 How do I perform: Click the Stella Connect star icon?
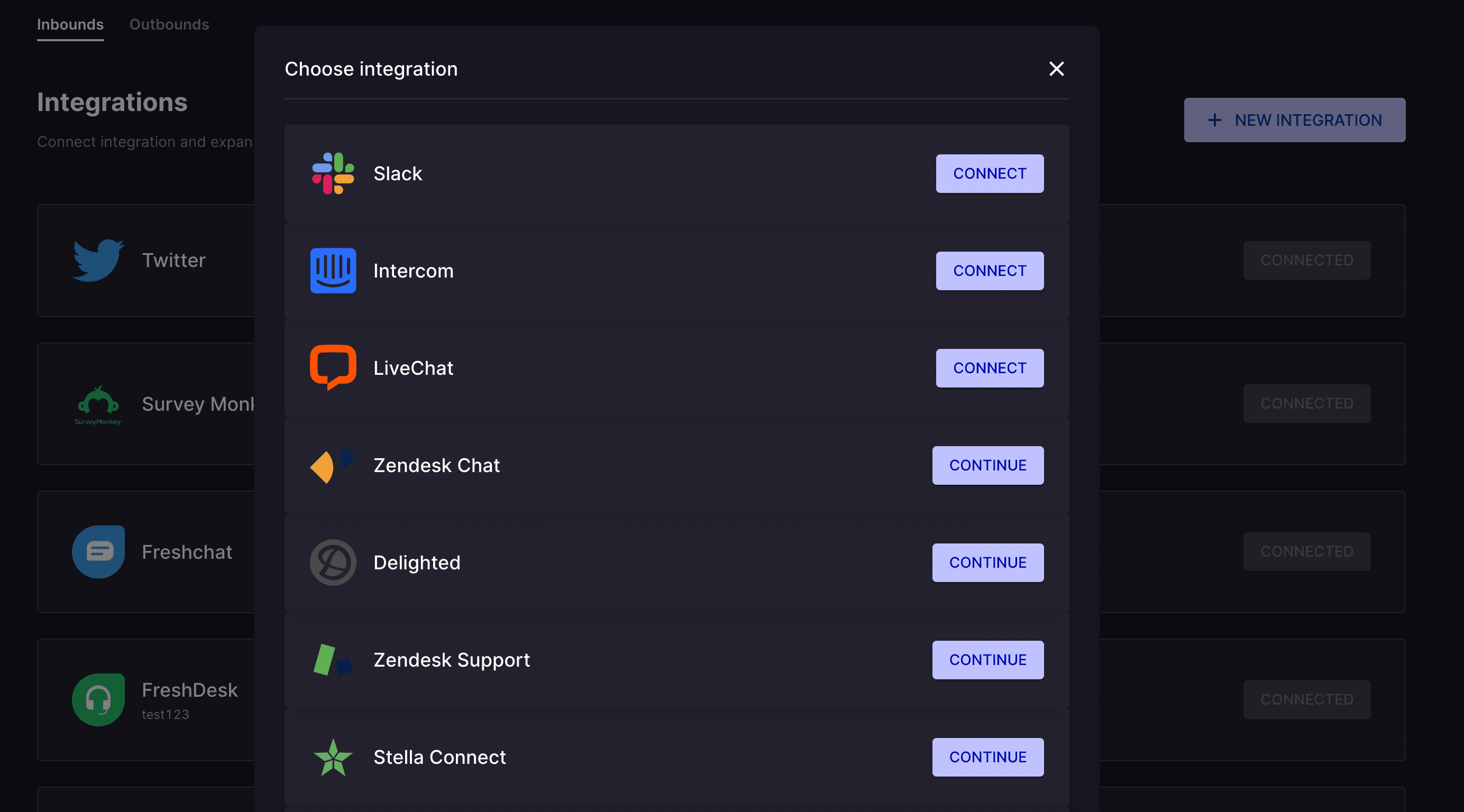point(333,757)
